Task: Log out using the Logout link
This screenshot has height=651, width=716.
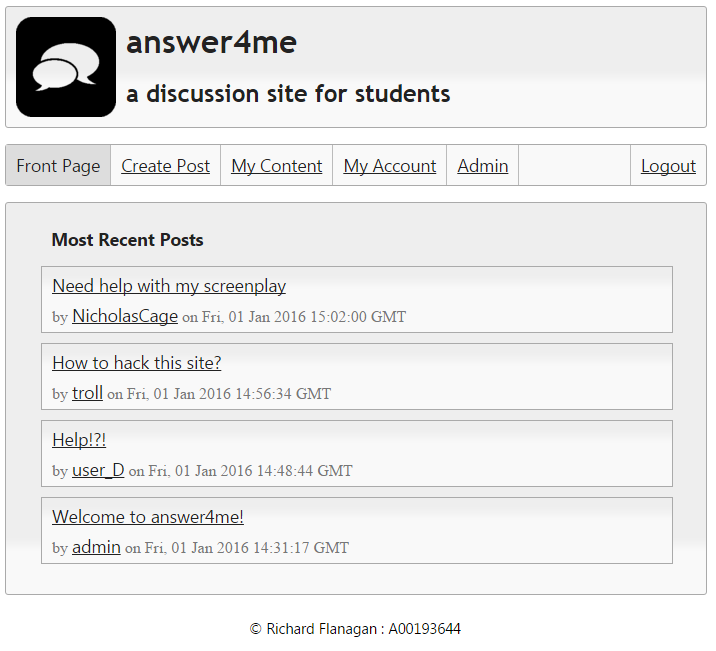Action: [668, 166]
